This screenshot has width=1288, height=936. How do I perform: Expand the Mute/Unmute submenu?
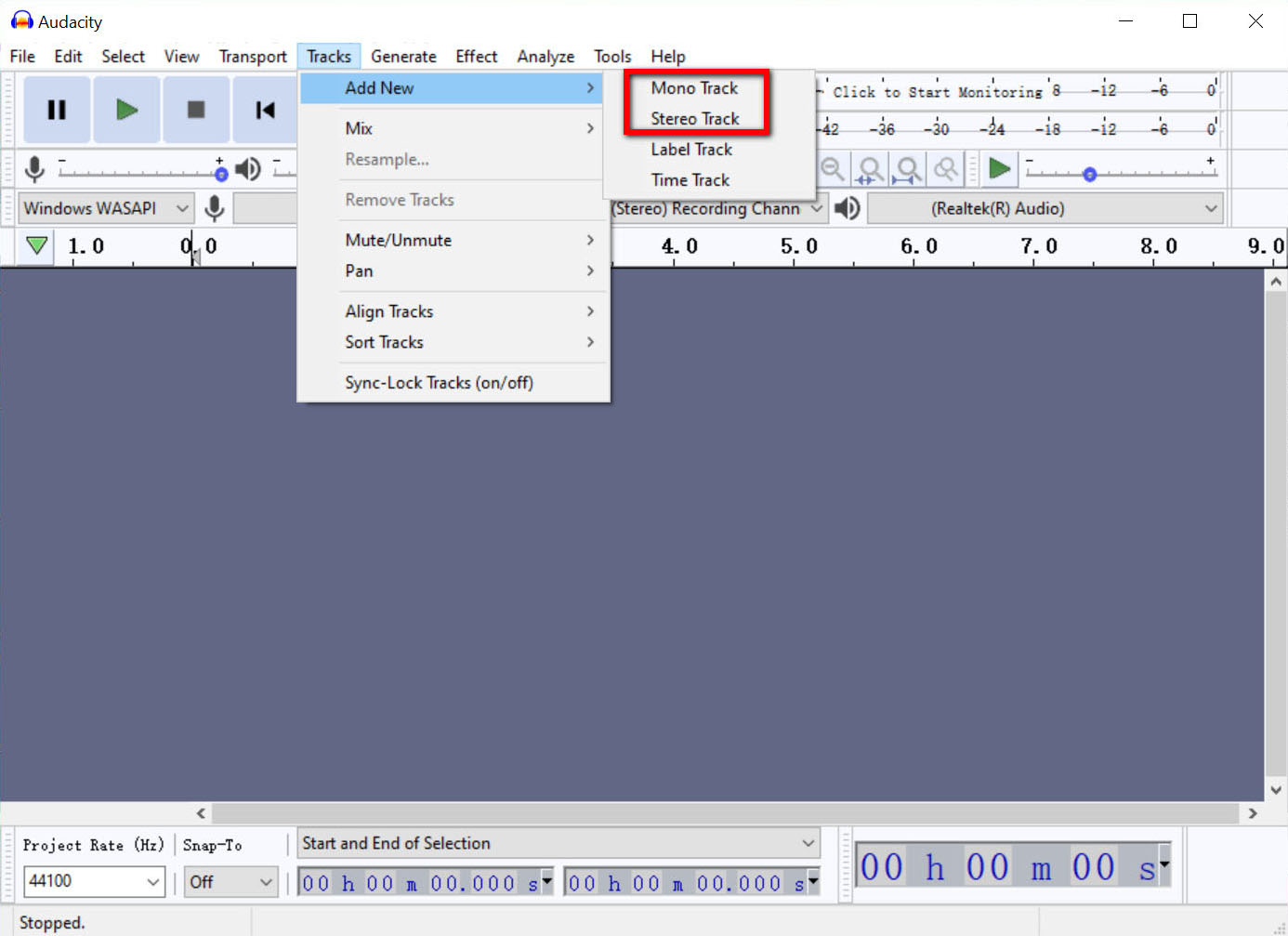tap(453, 240)
